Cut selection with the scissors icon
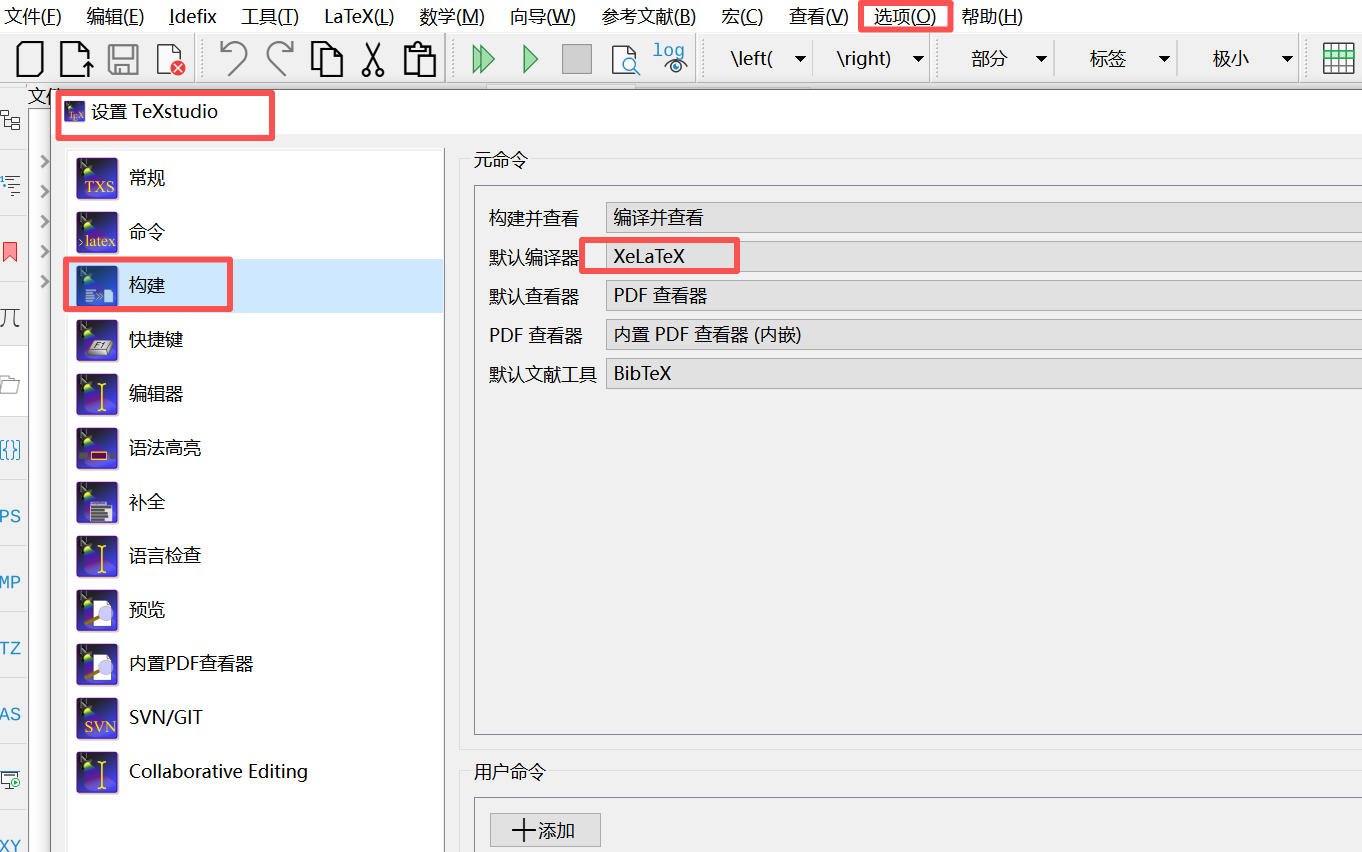 click(373, 59)
